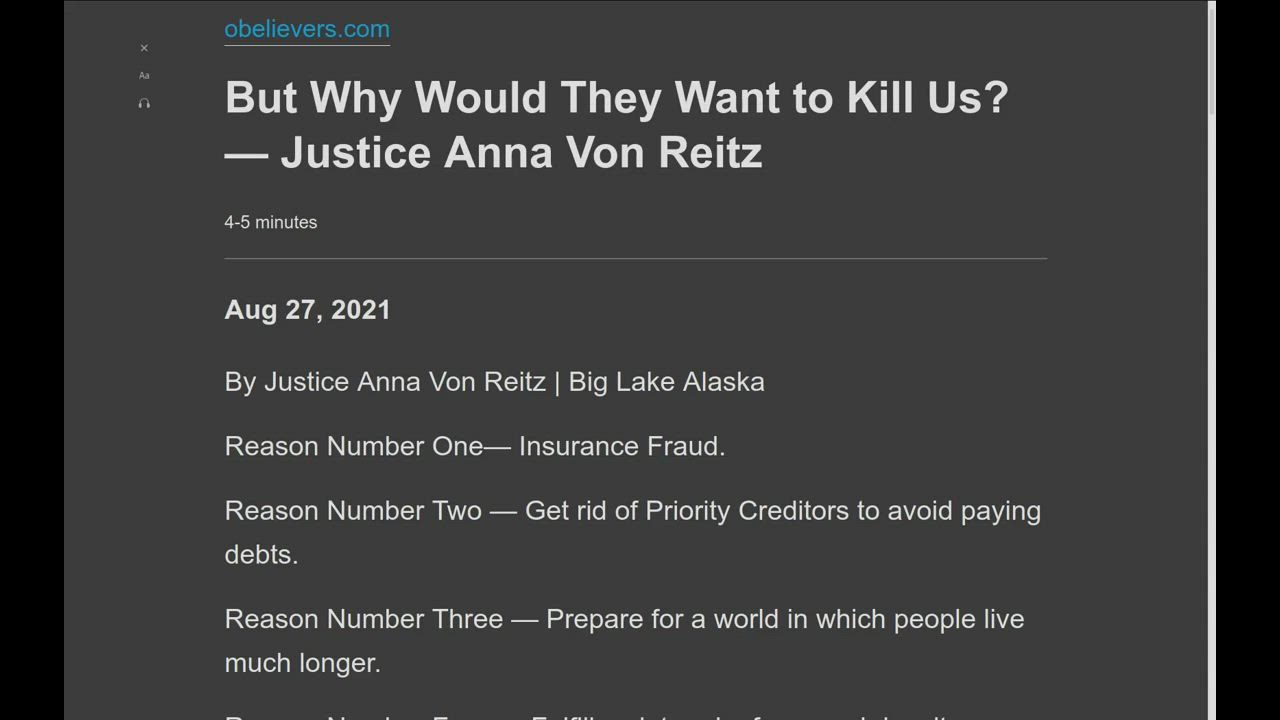1280x720 pixels.
Task: Click the "Reason Number Three" text
Action: coord(363,619)
